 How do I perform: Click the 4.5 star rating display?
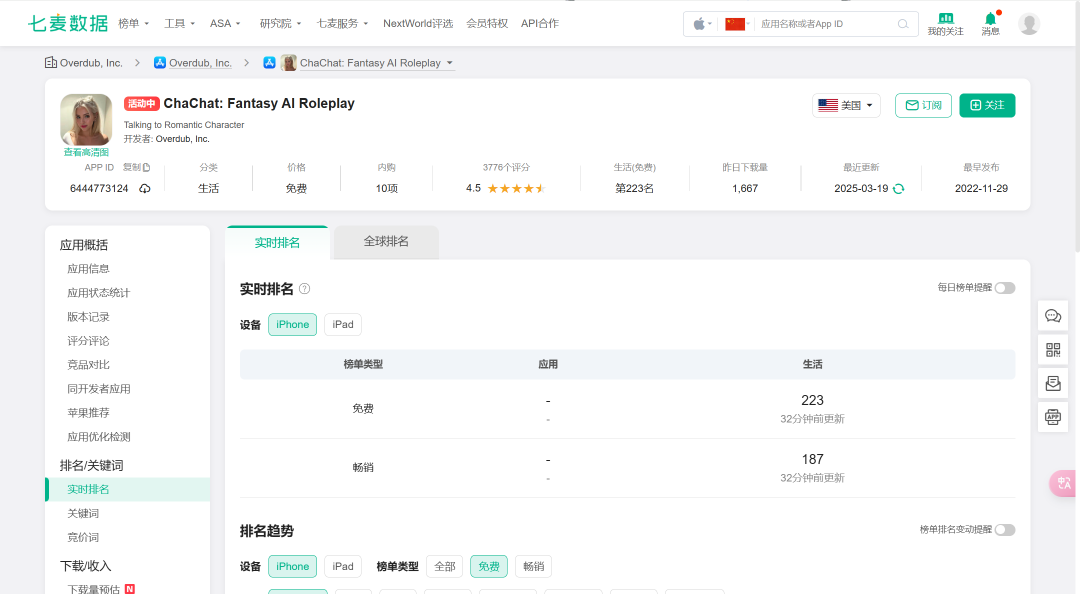pyautogui.click(x=505, y=188)
